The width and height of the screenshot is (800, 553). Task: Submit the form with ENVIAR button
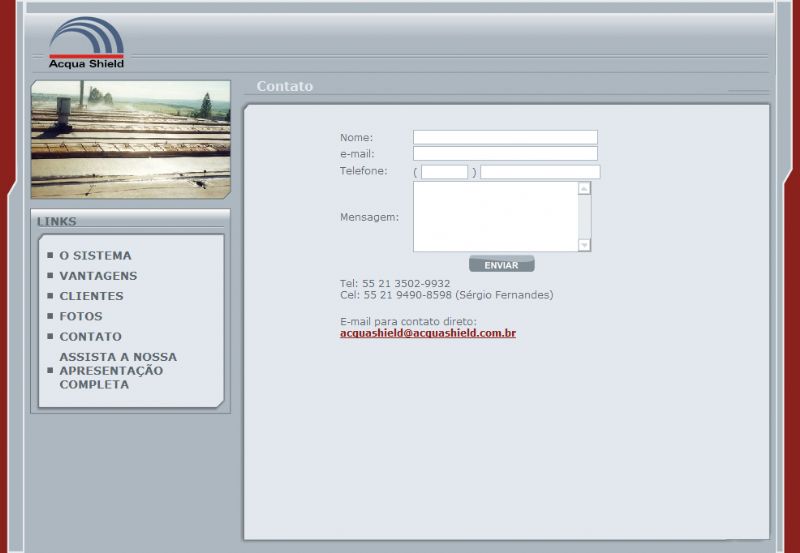[502, 264]
